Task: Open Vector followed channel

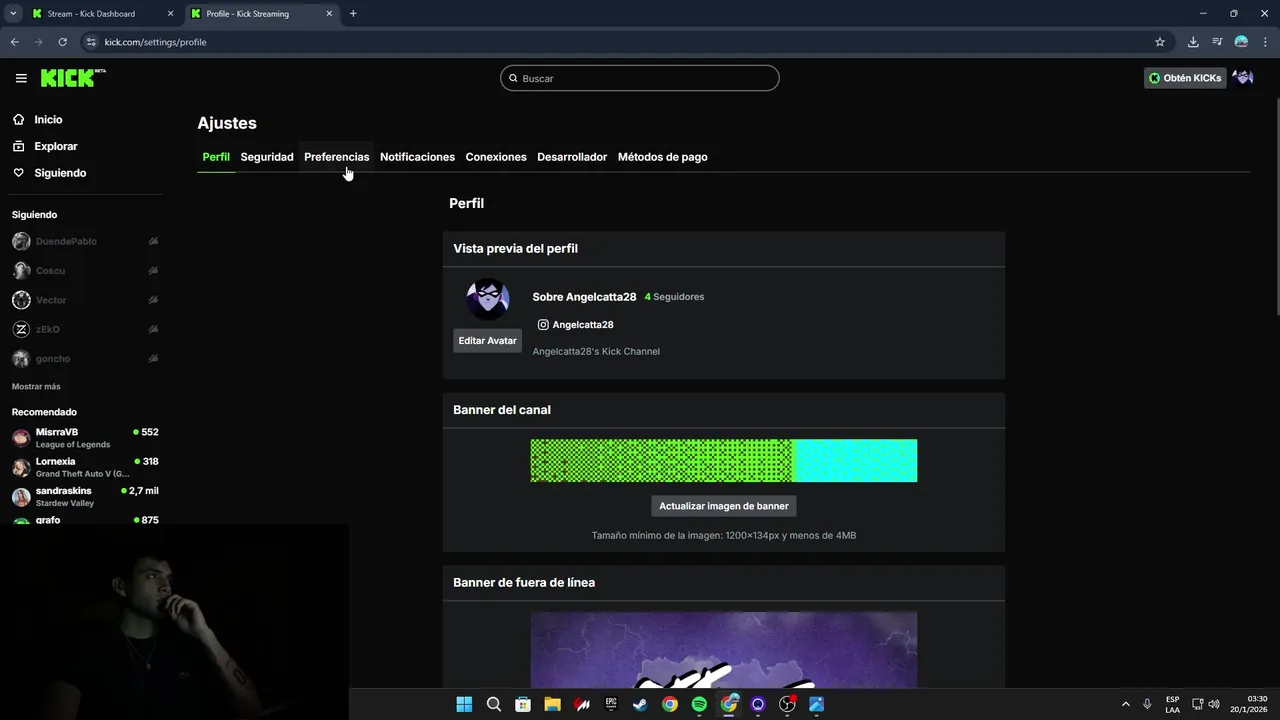Action: click(x=85, y=300)
